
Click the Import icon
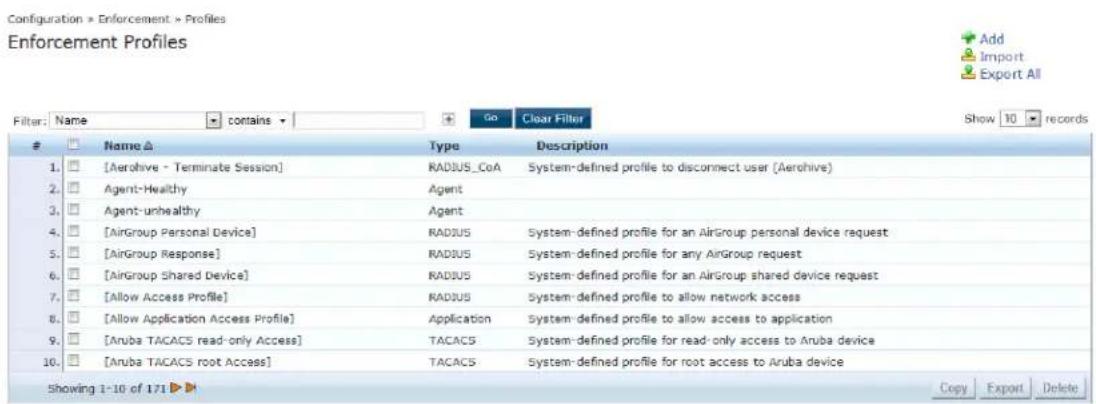[x=968, y=57]
